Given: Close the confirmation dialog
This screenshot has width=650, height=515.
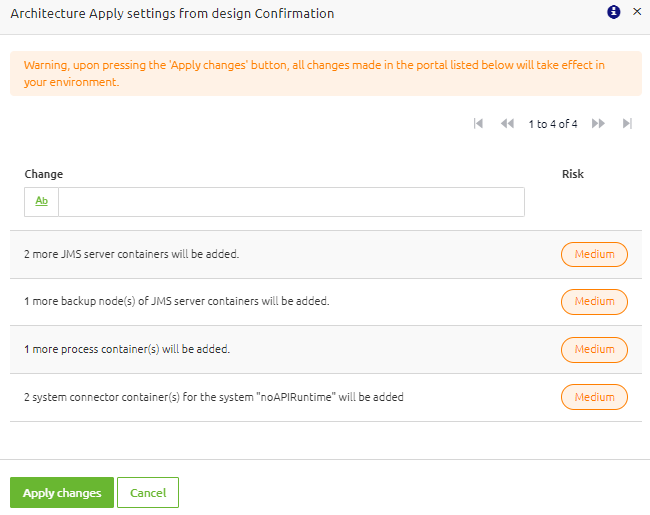Looking at the screenshot, I should 637,12.
